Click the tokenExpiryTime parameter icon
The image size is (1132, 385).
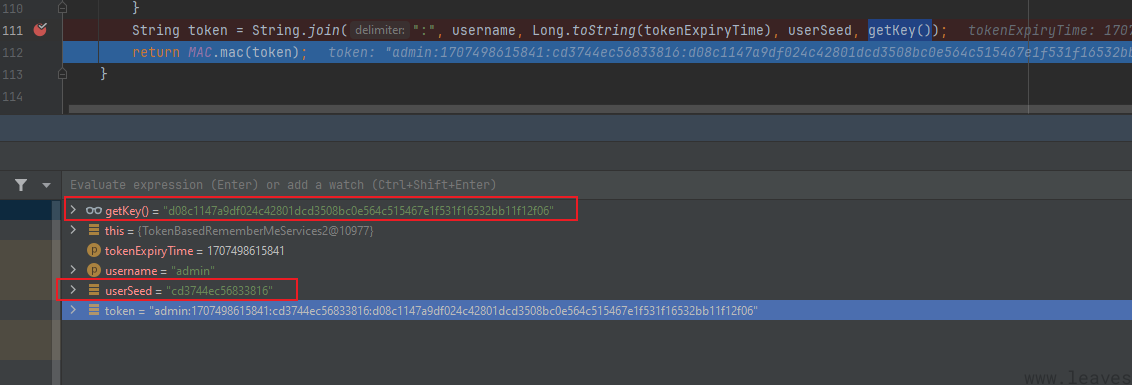pyautogui.click(x=93, y=251)
